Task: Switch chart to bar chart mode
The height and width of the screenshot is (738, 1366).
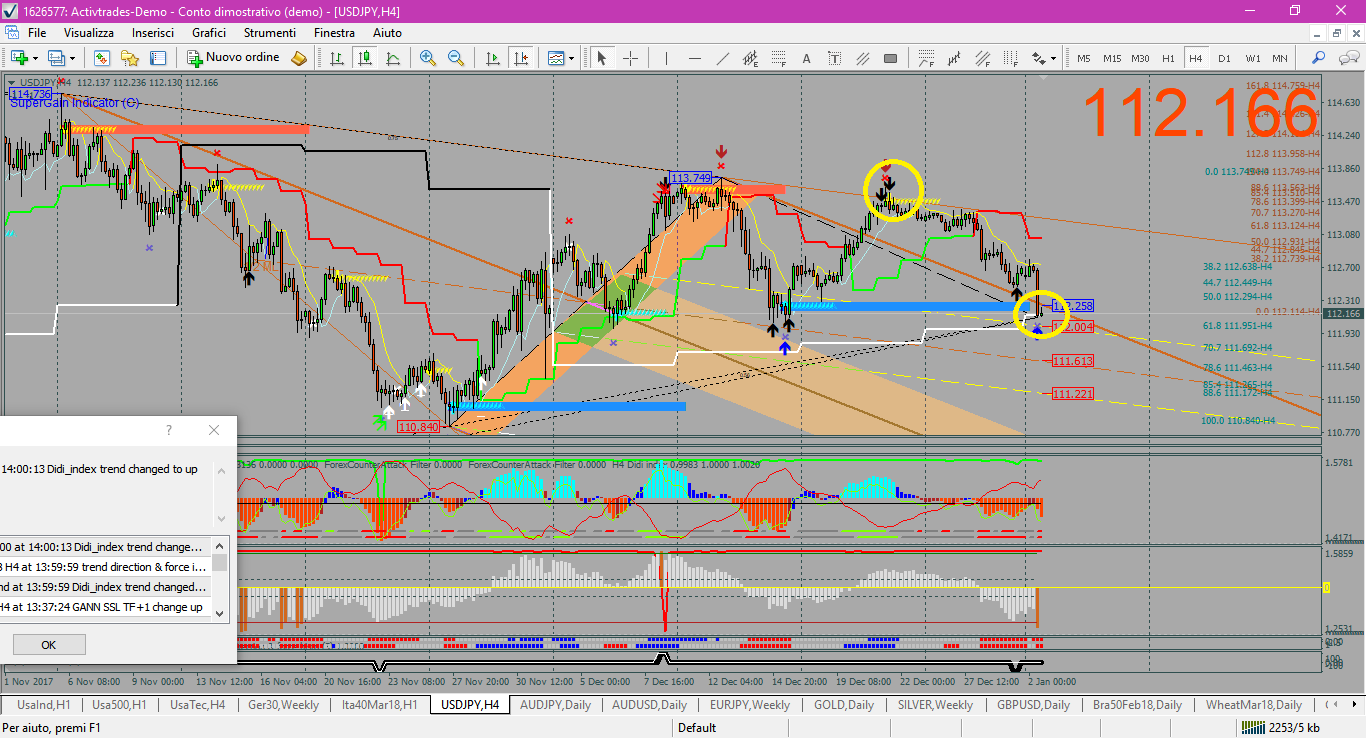Action: (337, 58)
